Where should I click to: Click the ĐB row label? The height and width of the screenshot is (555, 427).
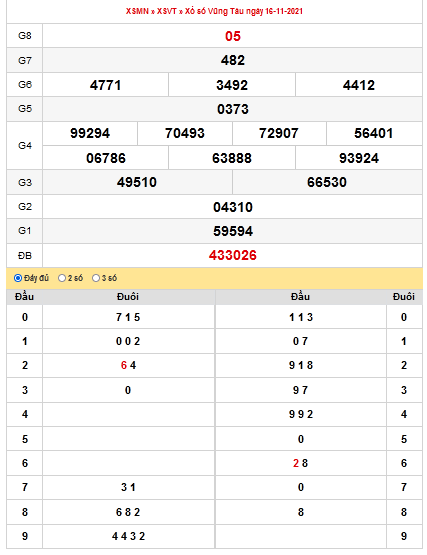point(24,256)
